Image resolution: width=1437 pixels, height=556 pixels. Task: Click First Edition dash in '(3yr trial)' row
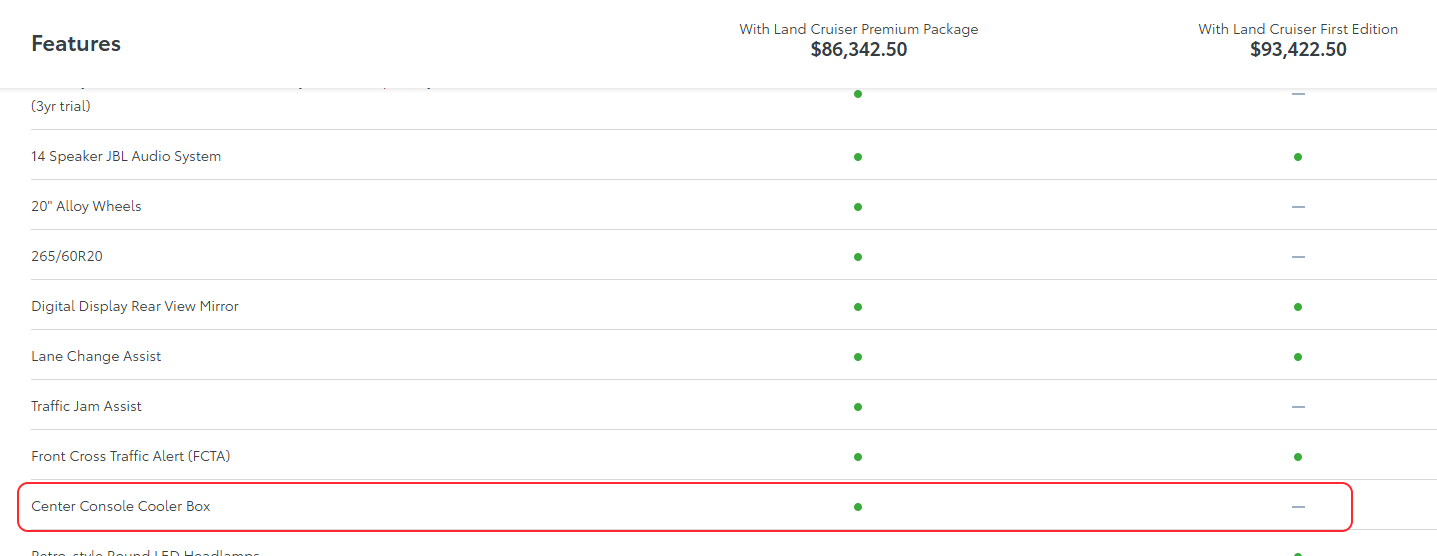1298,94
